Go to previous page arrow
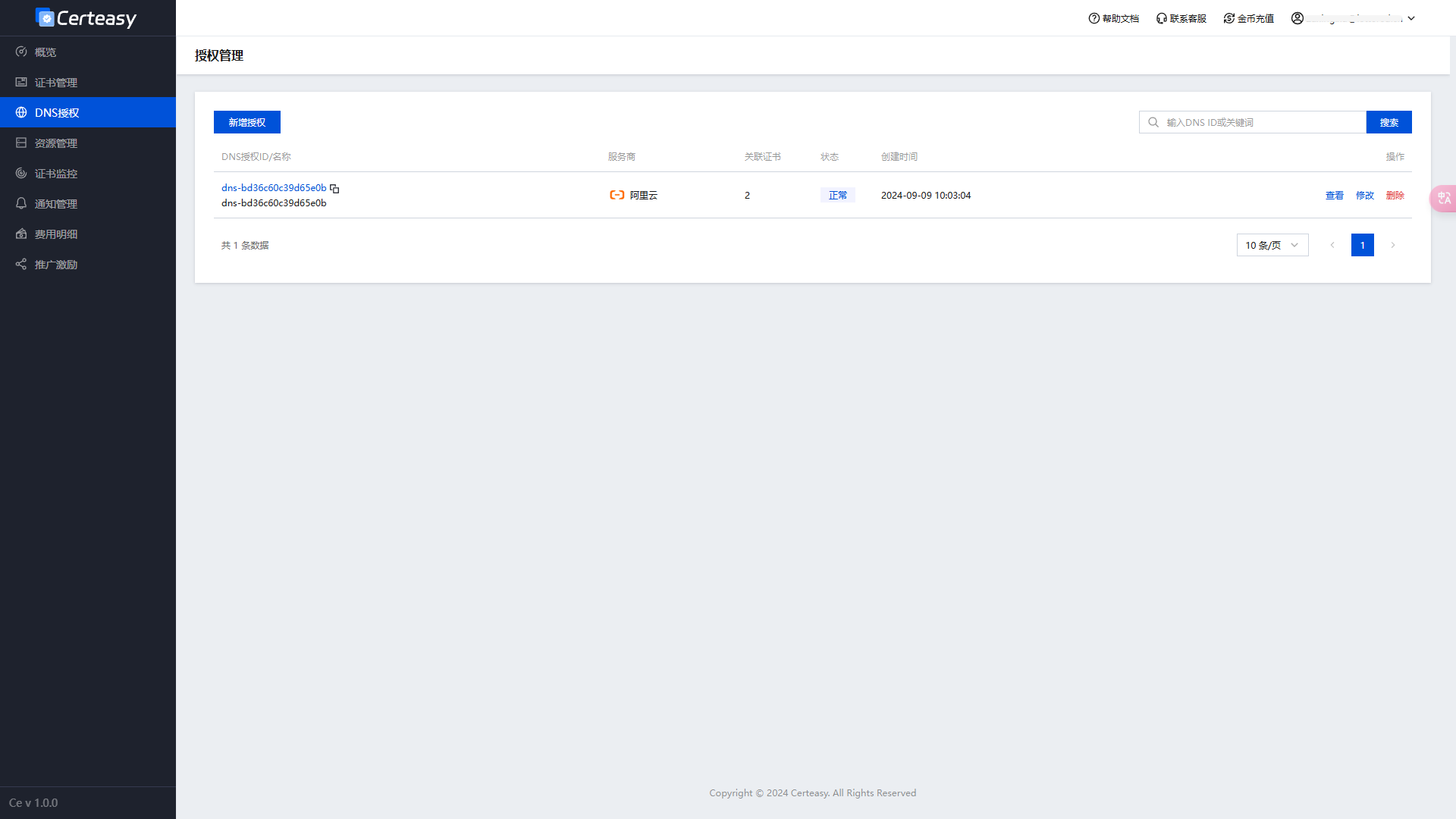 [x=1332, y=245]
